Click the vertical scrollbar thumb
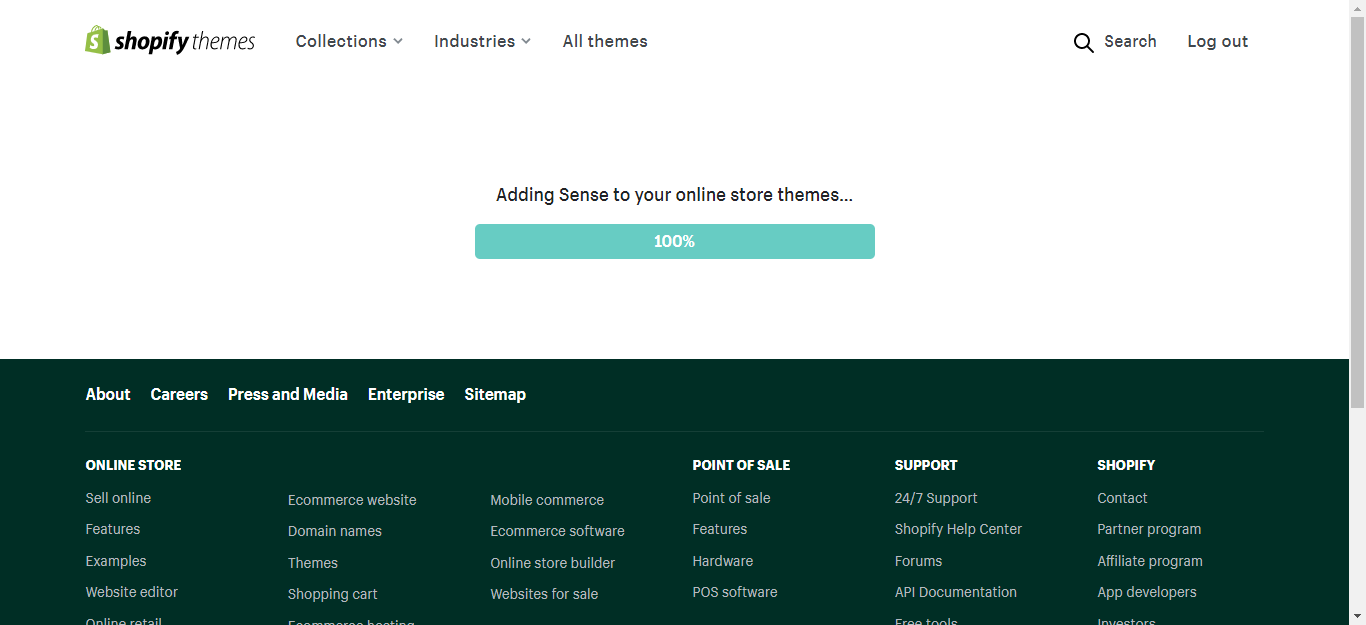 click(x=1357, y=212)
